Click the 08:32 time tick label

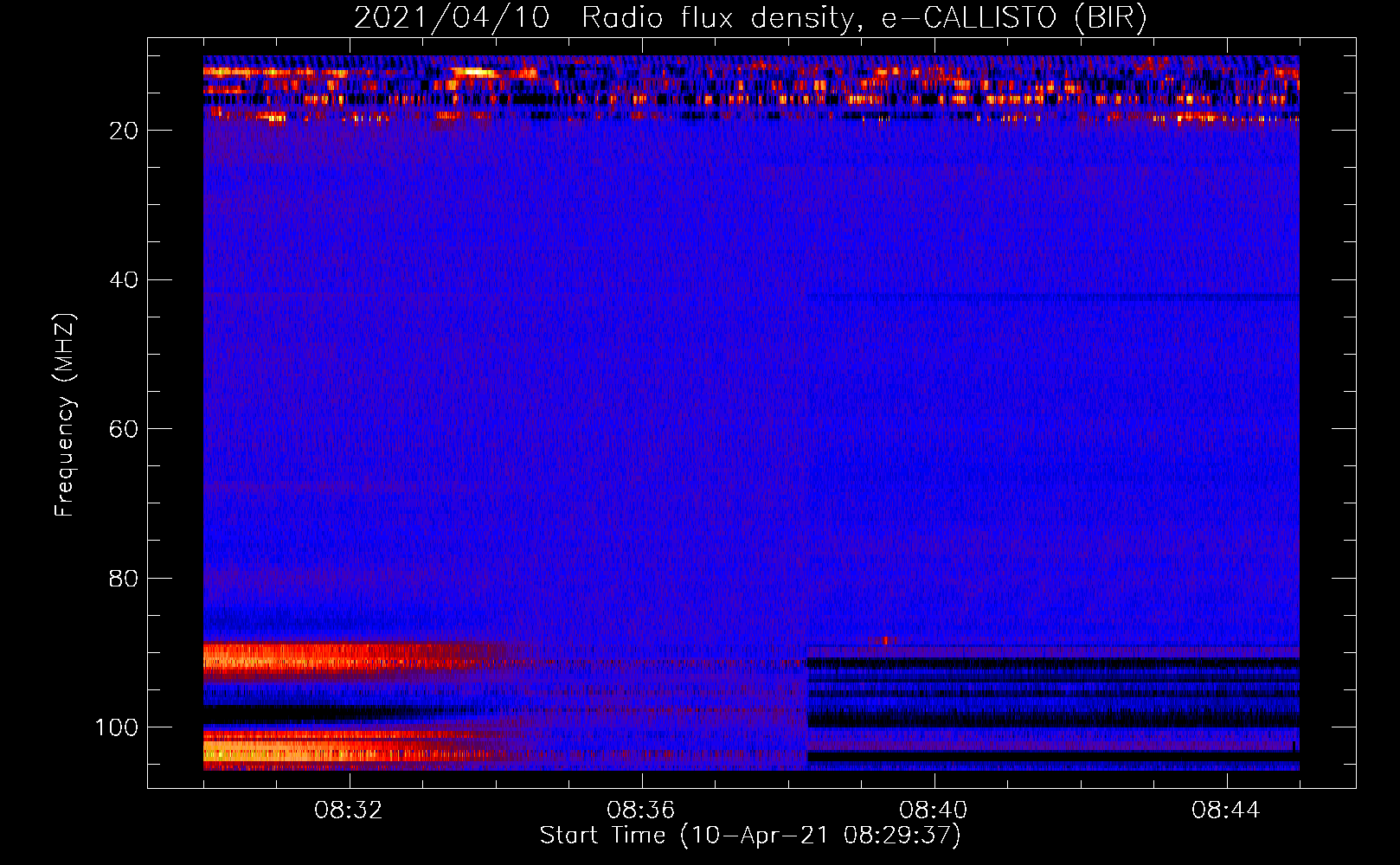[x=349, y=811]
